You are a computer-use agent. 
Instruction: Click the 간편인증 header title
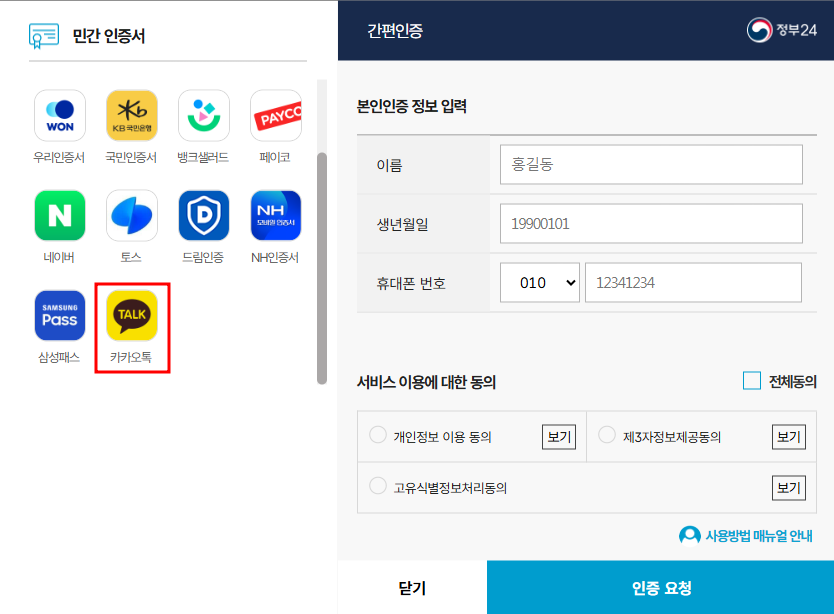click(395, 31)
